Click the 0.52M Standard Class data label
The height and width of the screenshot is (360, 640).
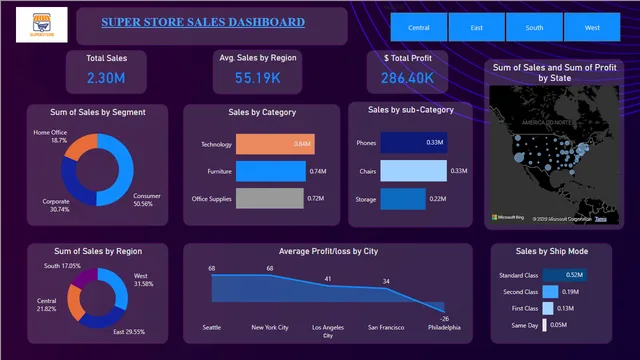point(574,275)
